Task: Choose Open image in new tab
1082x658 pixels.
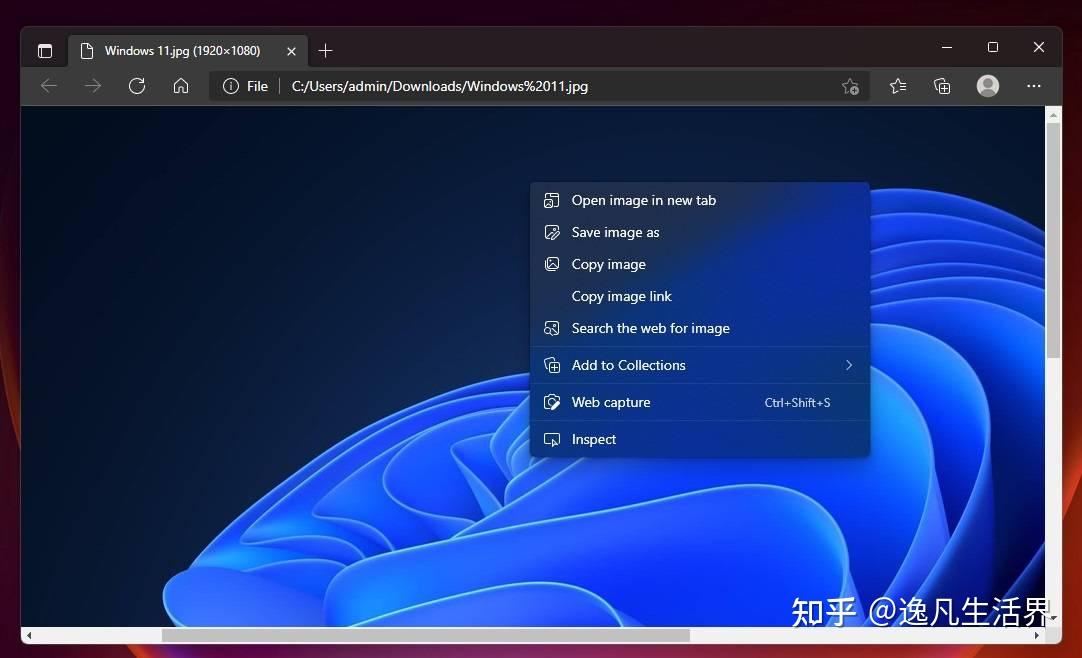Action: coord(643,200)
